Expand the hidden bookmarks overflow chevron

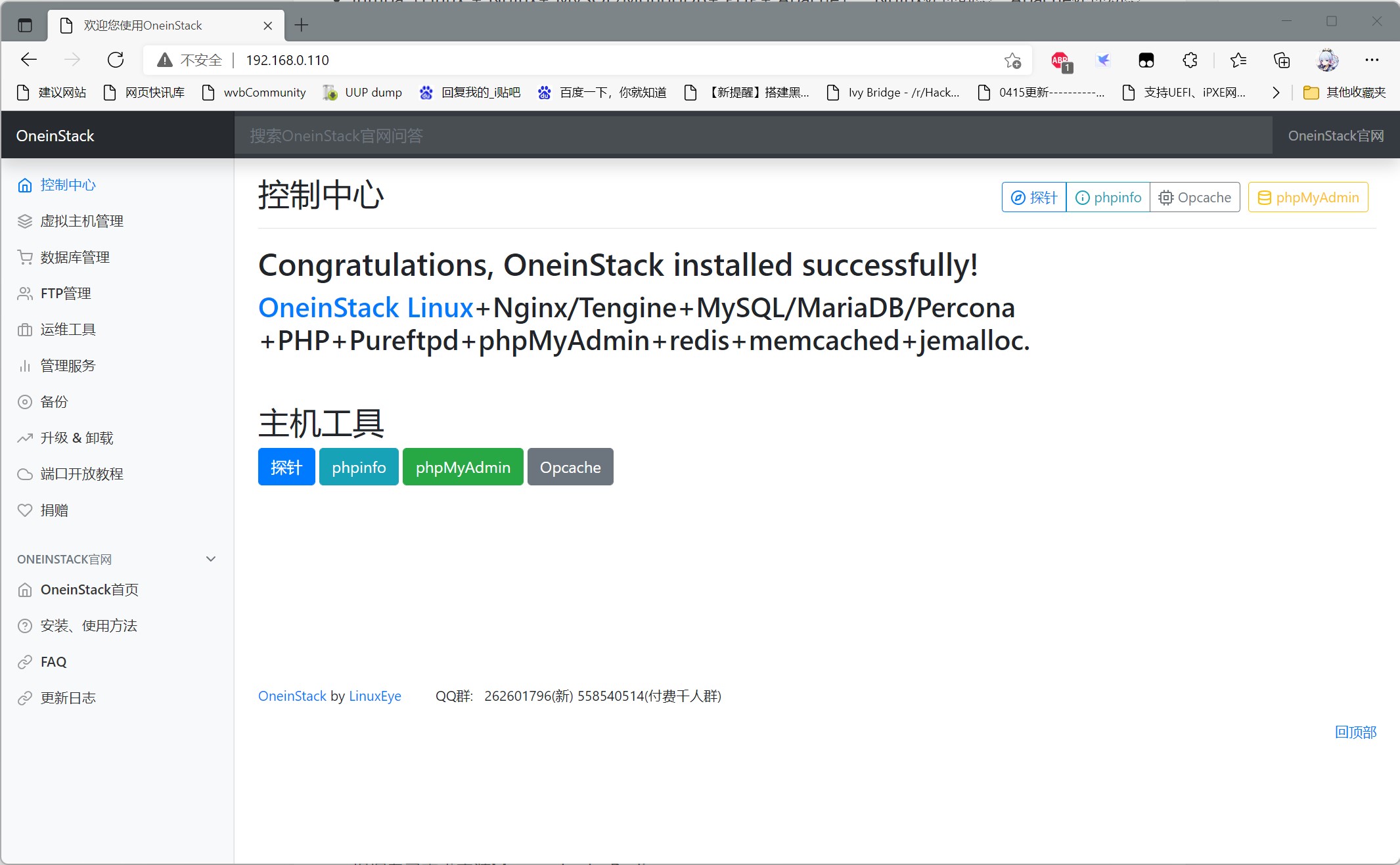pyautogui.click(x=1275, y=93)
